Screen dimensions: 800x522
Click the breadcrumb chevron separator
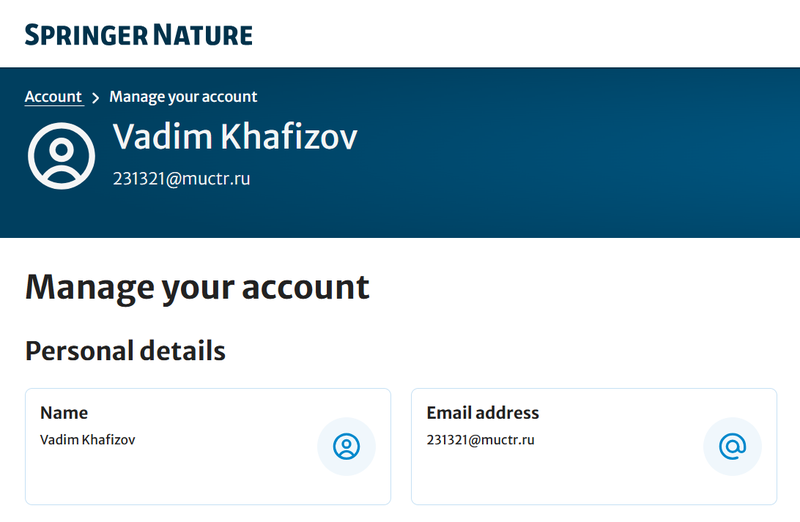(96, 98)
